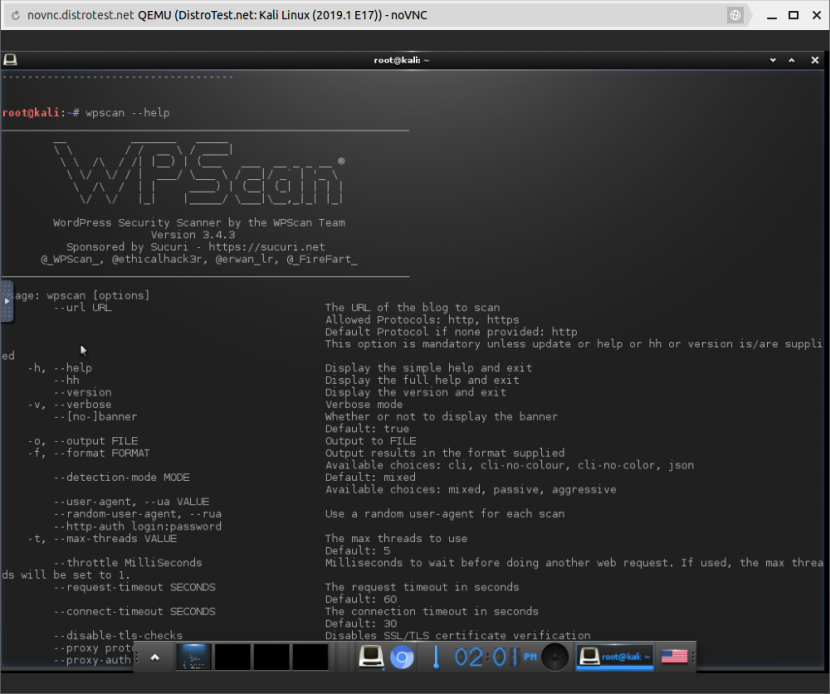Switch to the first virtual desktop thumbnail
The image size is (830, 694).
(x=194, y=657)
